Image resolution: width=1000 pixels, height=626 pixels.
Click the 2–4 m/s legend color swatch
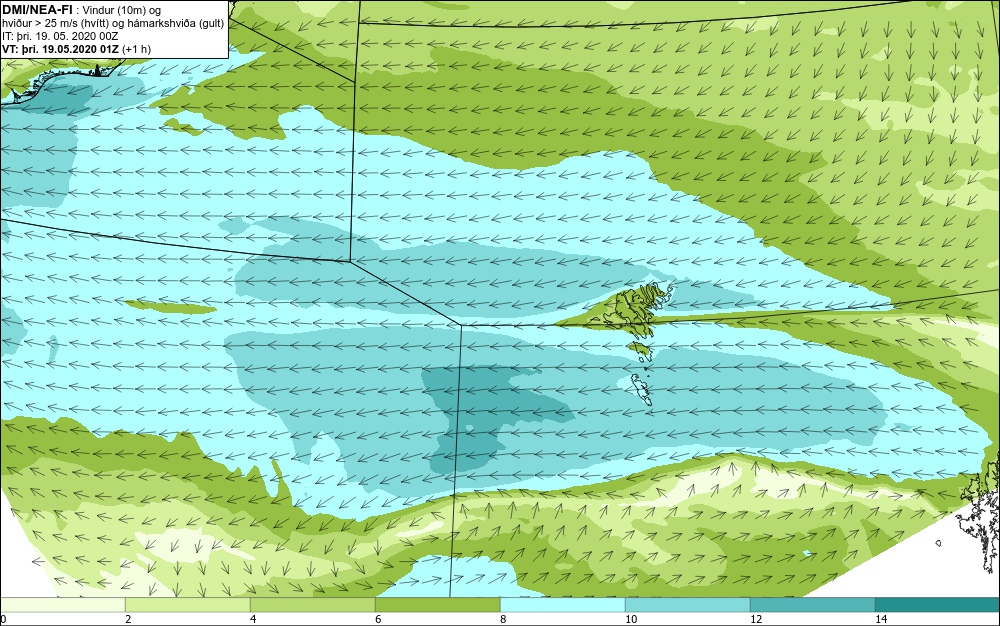tap(188, 605)
